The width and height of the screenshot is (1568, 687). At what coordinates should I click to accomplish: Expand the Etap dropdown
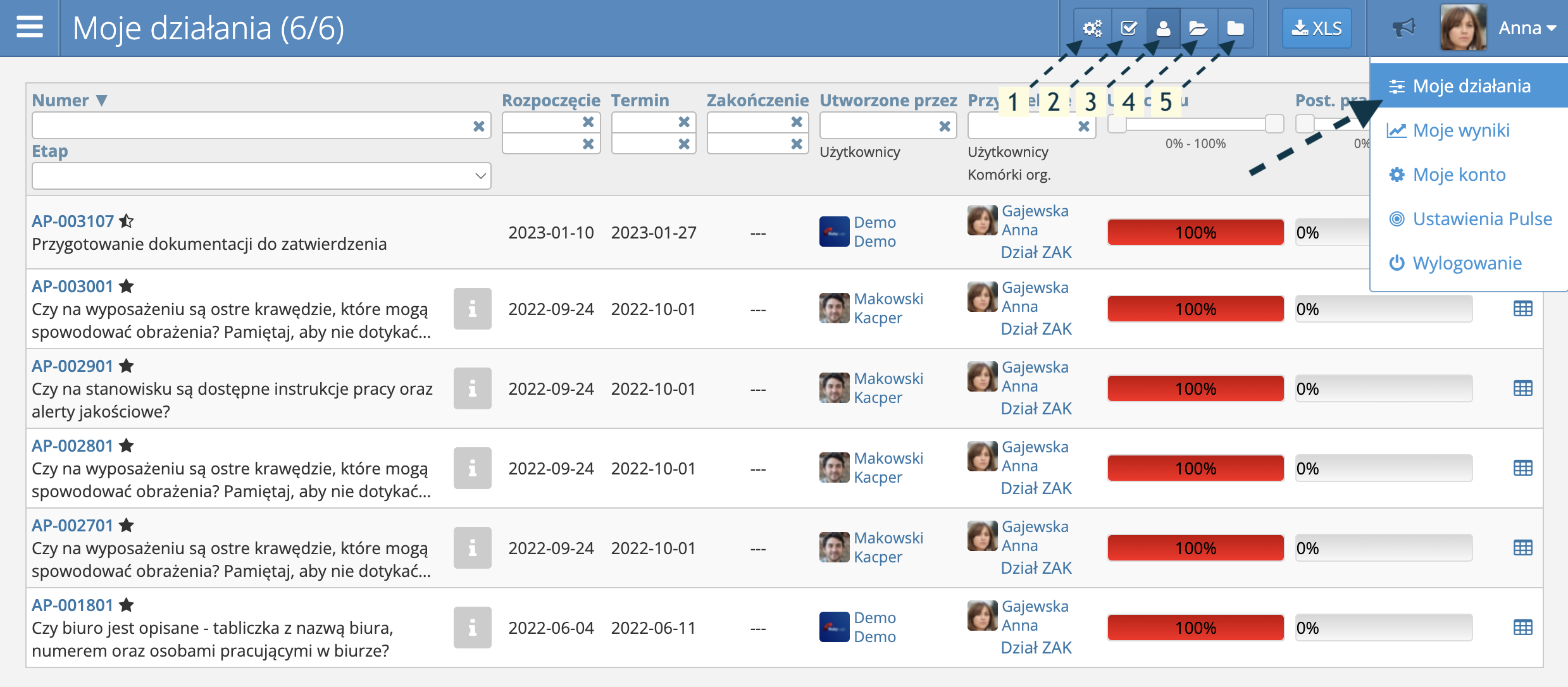261,175
